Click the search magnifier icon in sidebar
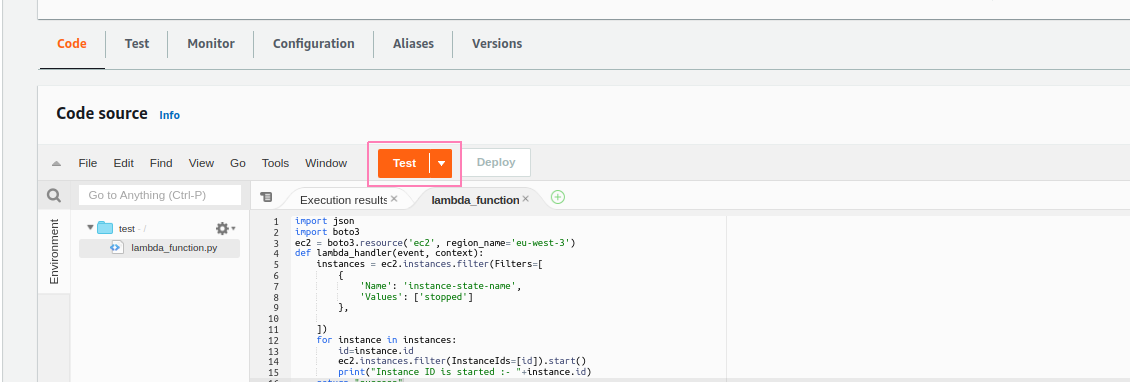Screen dimensions: 1130x382 pyautogui.click(x=54, y=195)
